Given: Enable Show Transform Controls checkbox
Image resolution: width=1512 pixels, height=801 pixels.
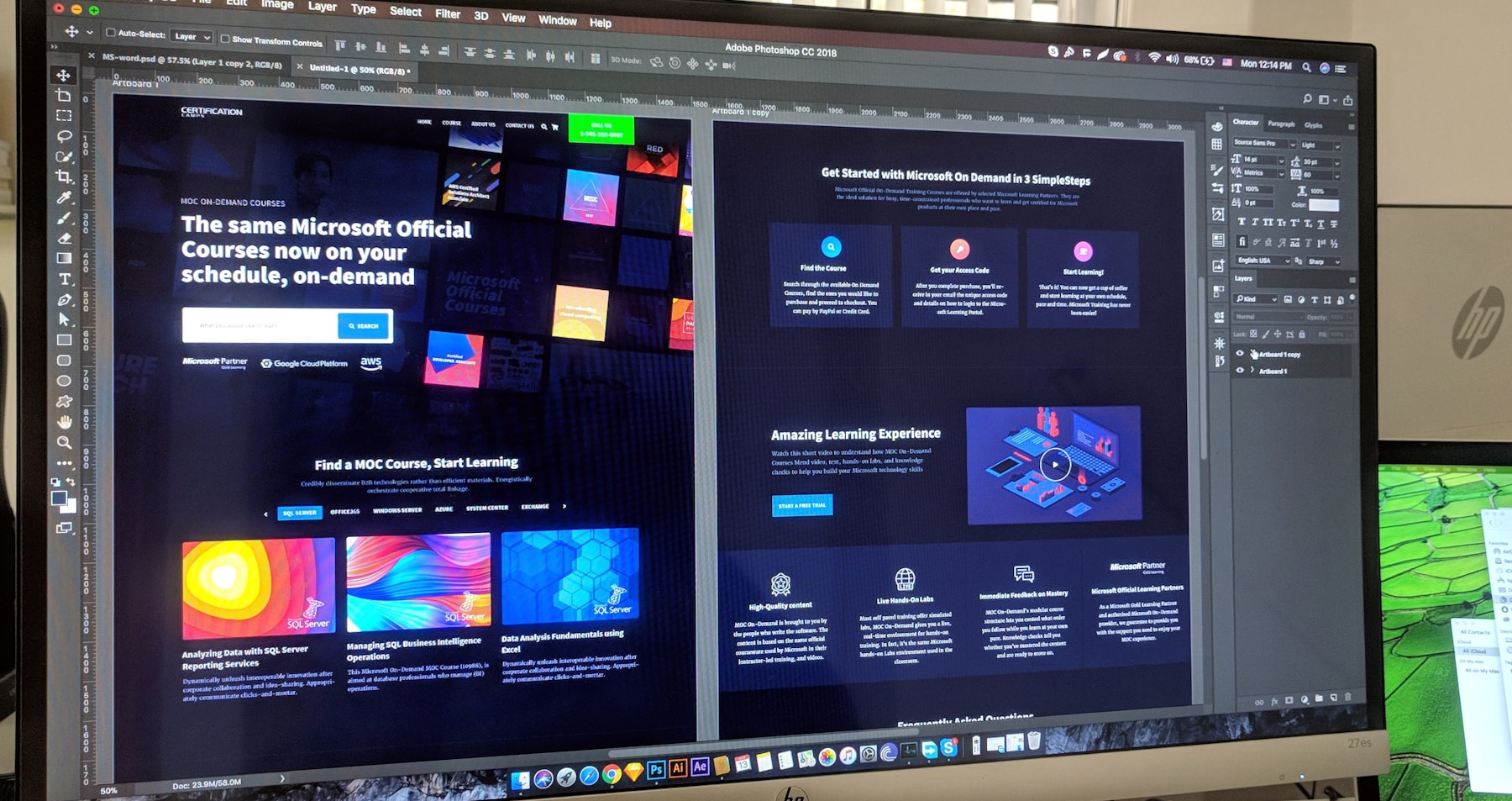Looking at the screenshot, I should (x=225, y=39).
